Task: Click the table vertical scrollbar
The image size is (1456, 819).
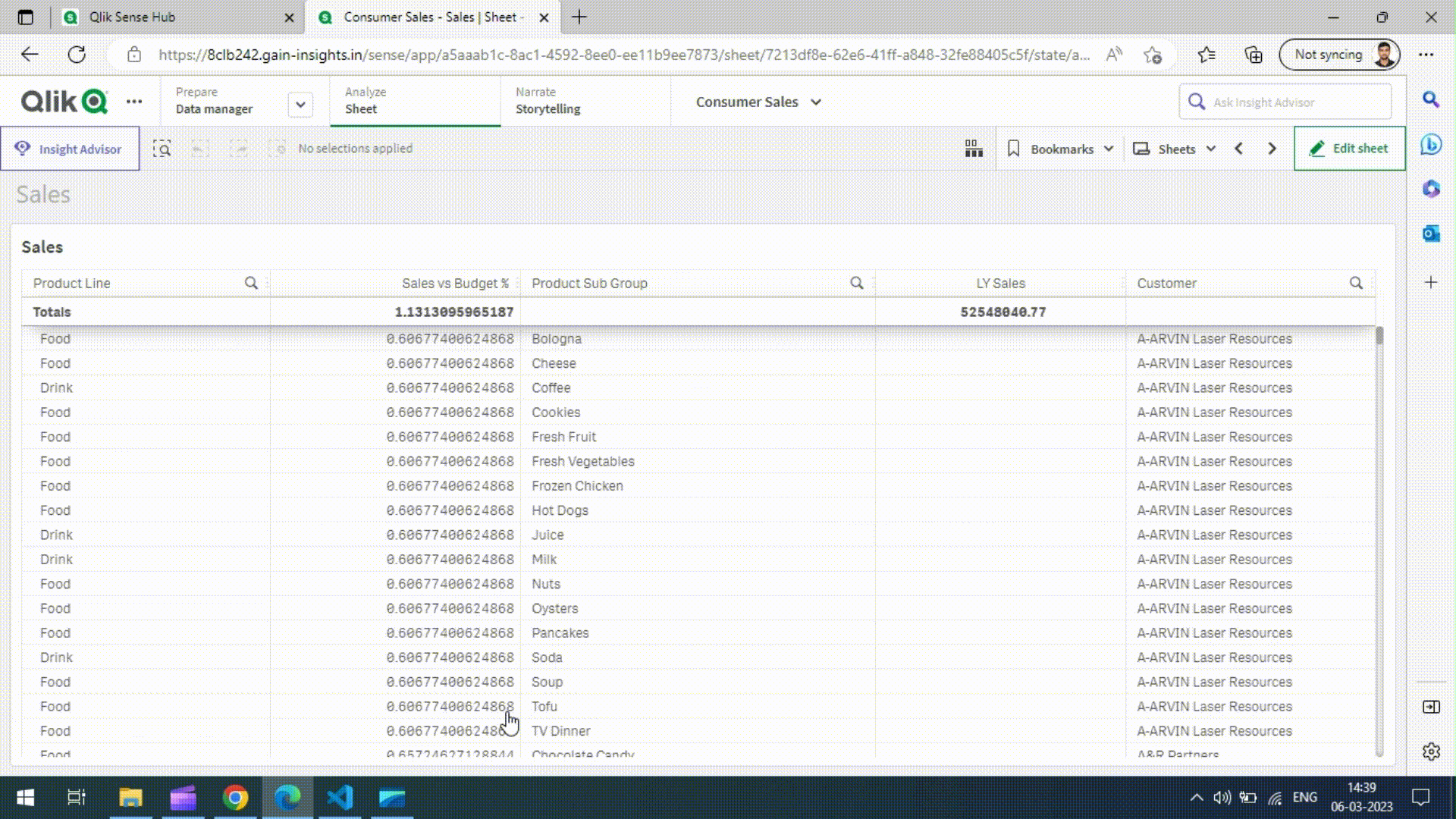Action: point(1379,541)
